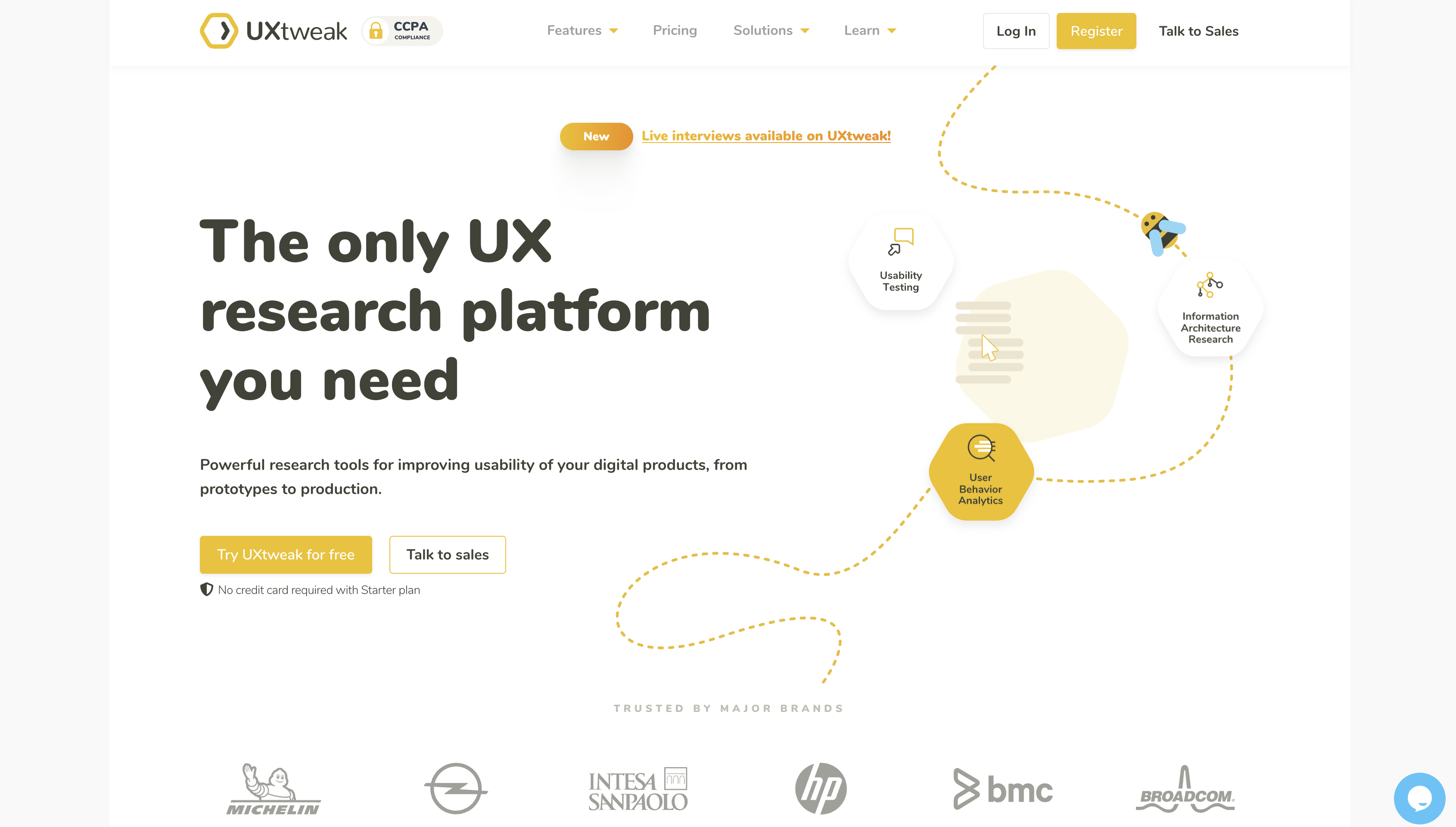Open the Pricing page
Image resolution: width=1456 pixels, height=827 pixels.
[675, 31]
